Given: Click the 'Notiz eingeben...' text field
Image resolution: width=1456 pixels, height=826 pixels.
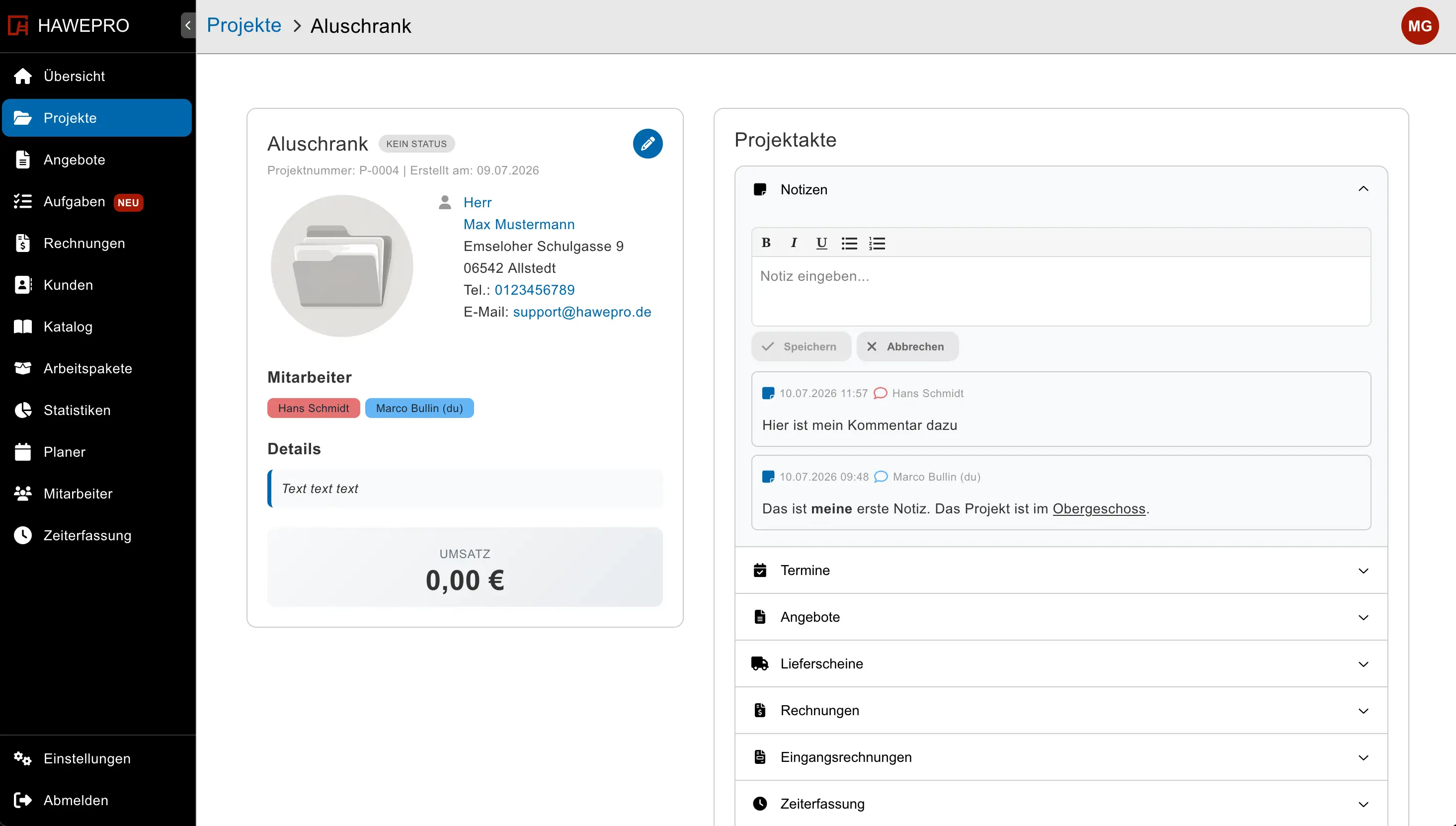Looking at the screenshot, I should click(1061, 291).
